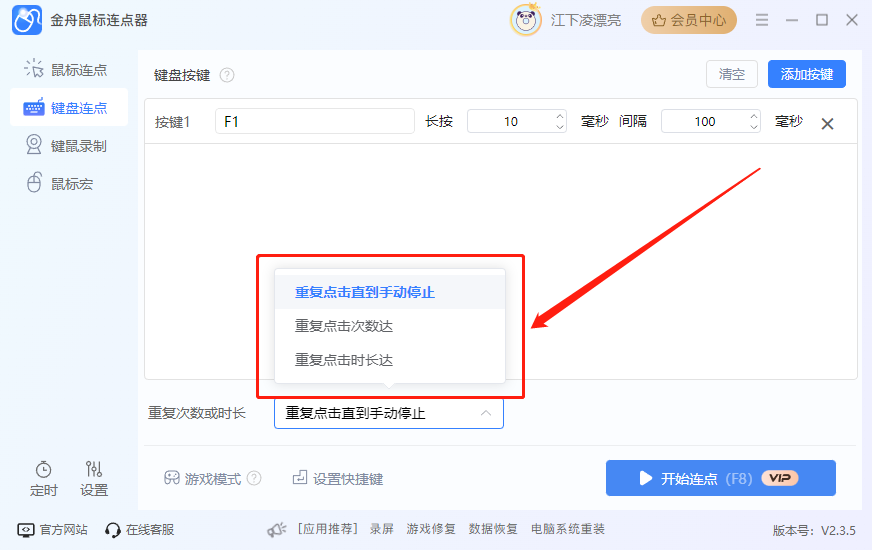Increase the 间隔 interval value

pos(754,116)
